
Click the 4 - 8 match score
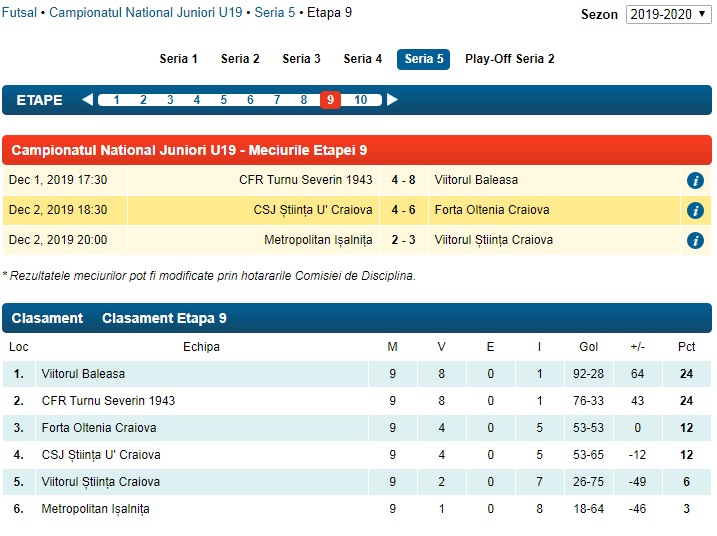403,180
